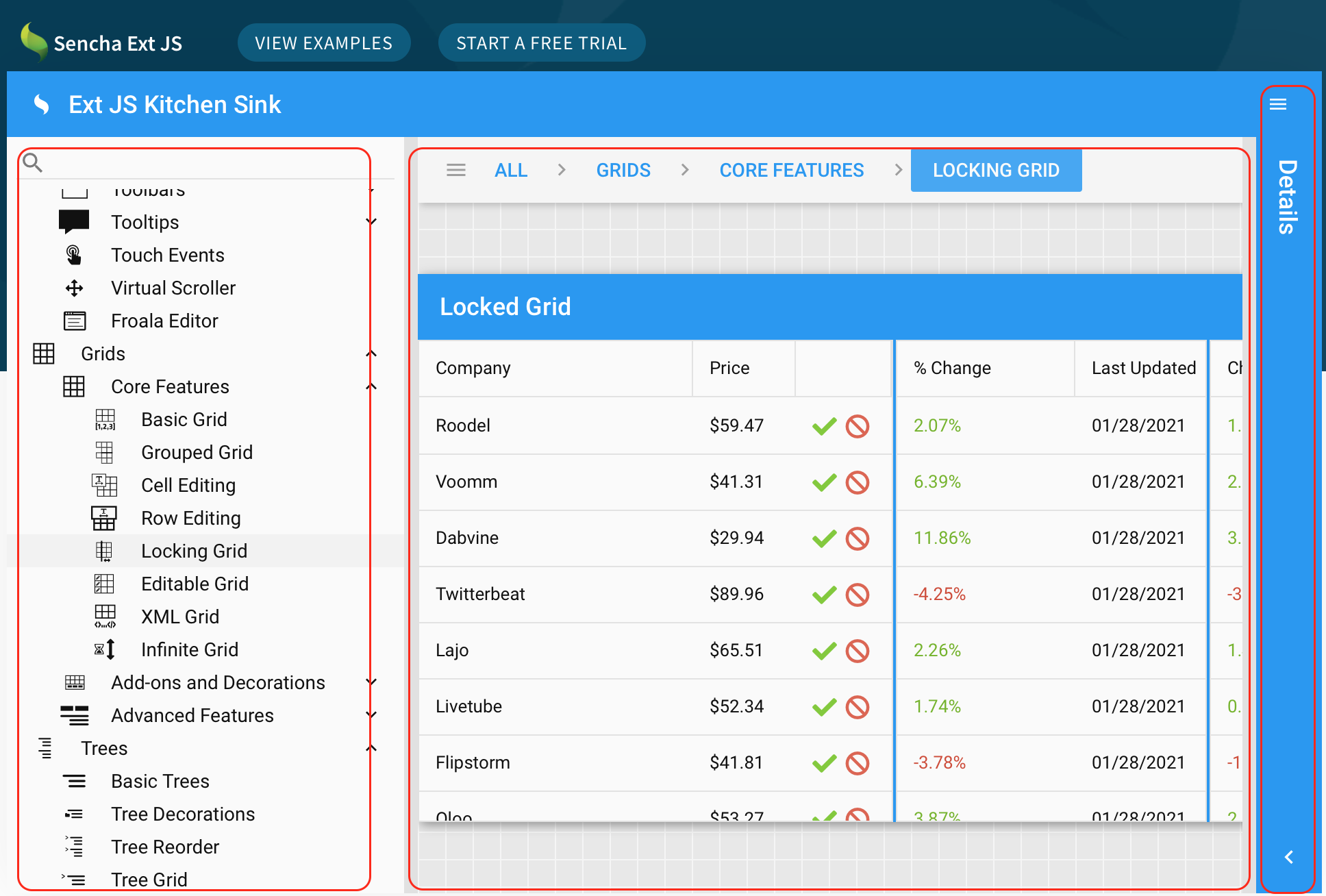Click the Locking Grid tree icon
Screen dimensions: 1326x896
coord(104,551)
